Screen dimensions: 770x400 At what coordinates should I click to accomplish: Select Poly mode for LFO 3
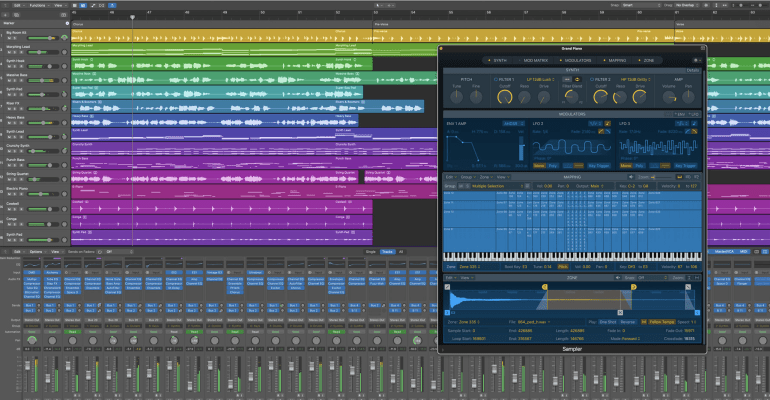[639, 166]
